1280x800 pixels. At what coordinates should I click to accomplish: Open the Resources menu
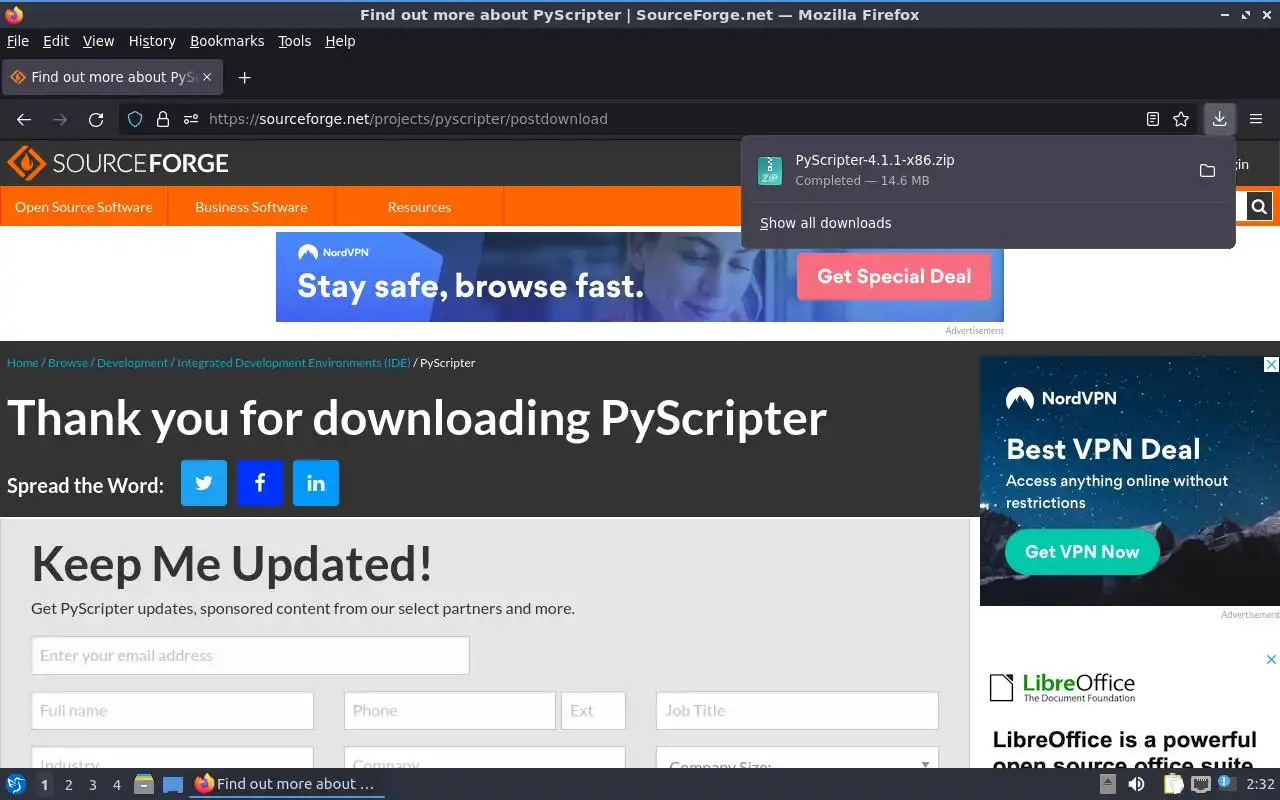[x=419, y=207]
